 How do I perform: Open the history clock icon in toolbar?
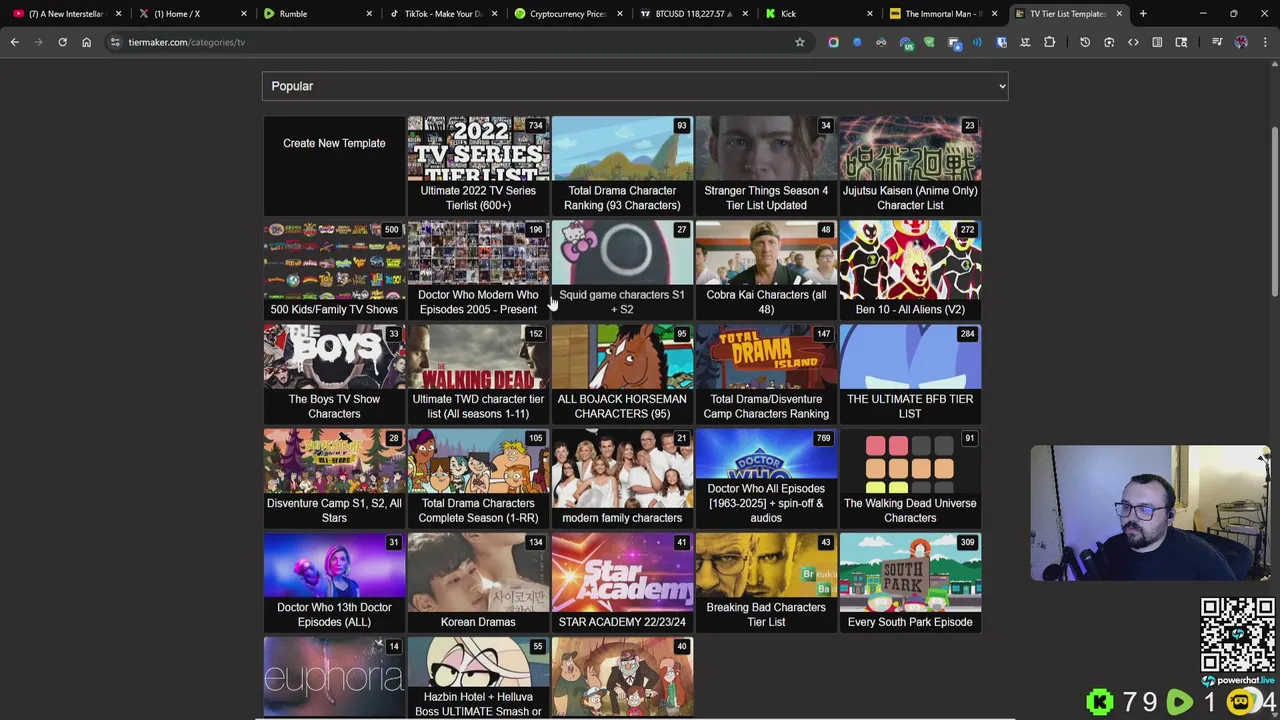(1085, 42)
